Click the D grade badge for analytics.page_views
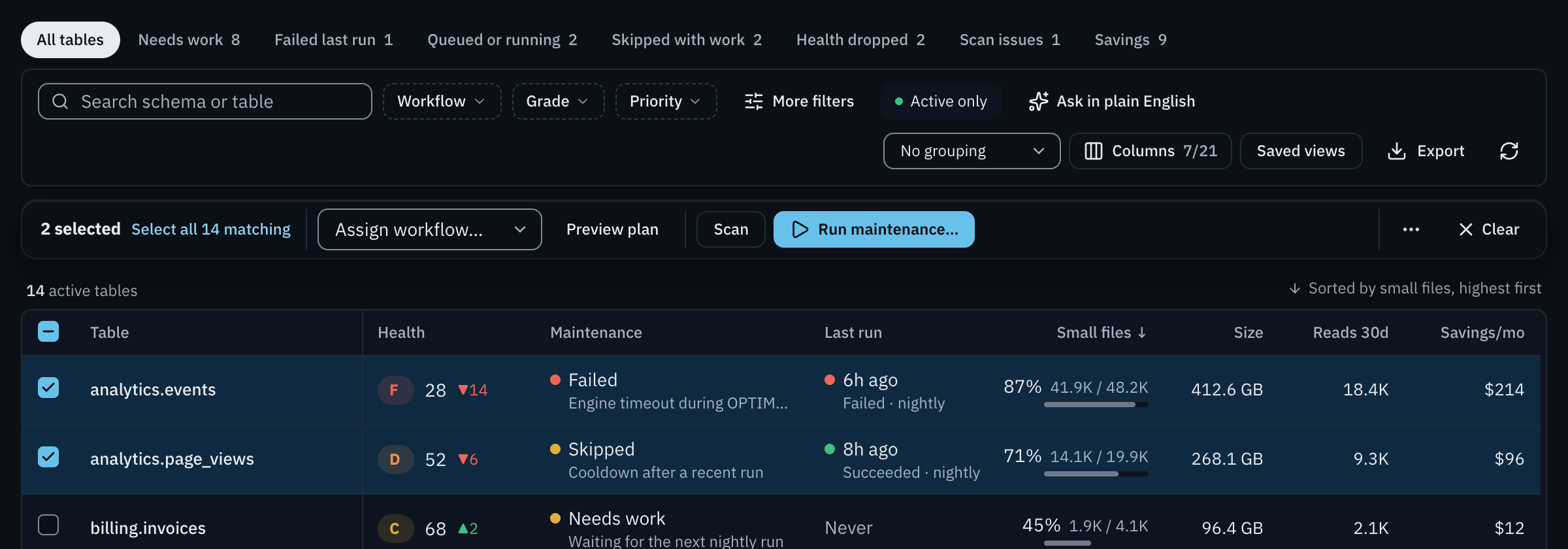Image resolution: width=1568 pixels, height=549 pixels. coord(395,459)
